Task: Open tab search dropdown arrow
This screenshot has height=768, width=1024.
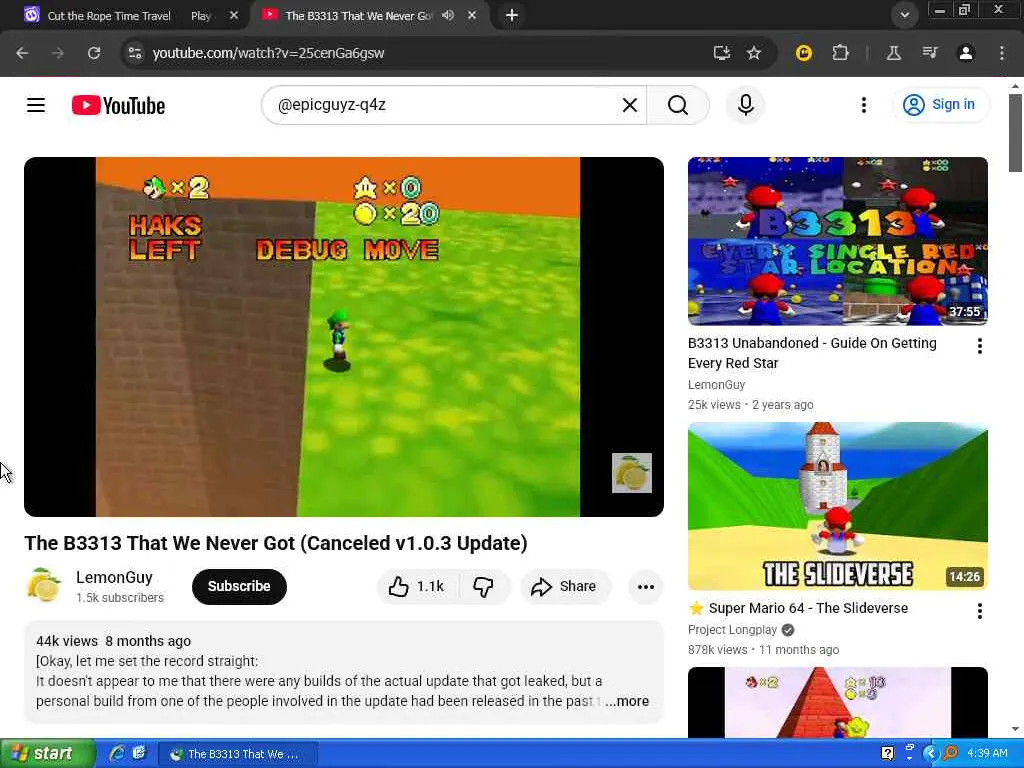Action: 904,15
